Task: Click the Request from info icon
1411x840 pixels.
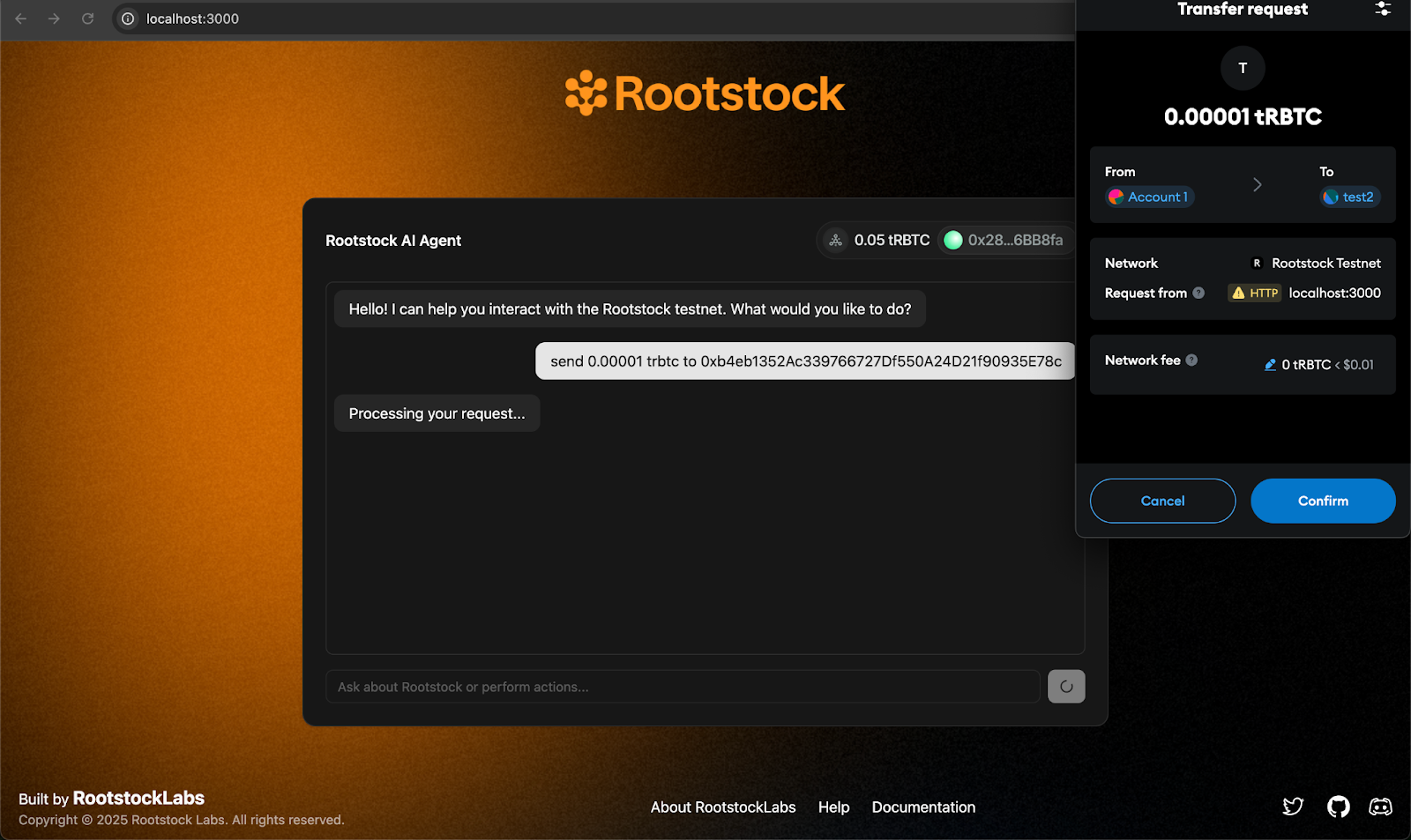Action: [x=1198, y=293]
